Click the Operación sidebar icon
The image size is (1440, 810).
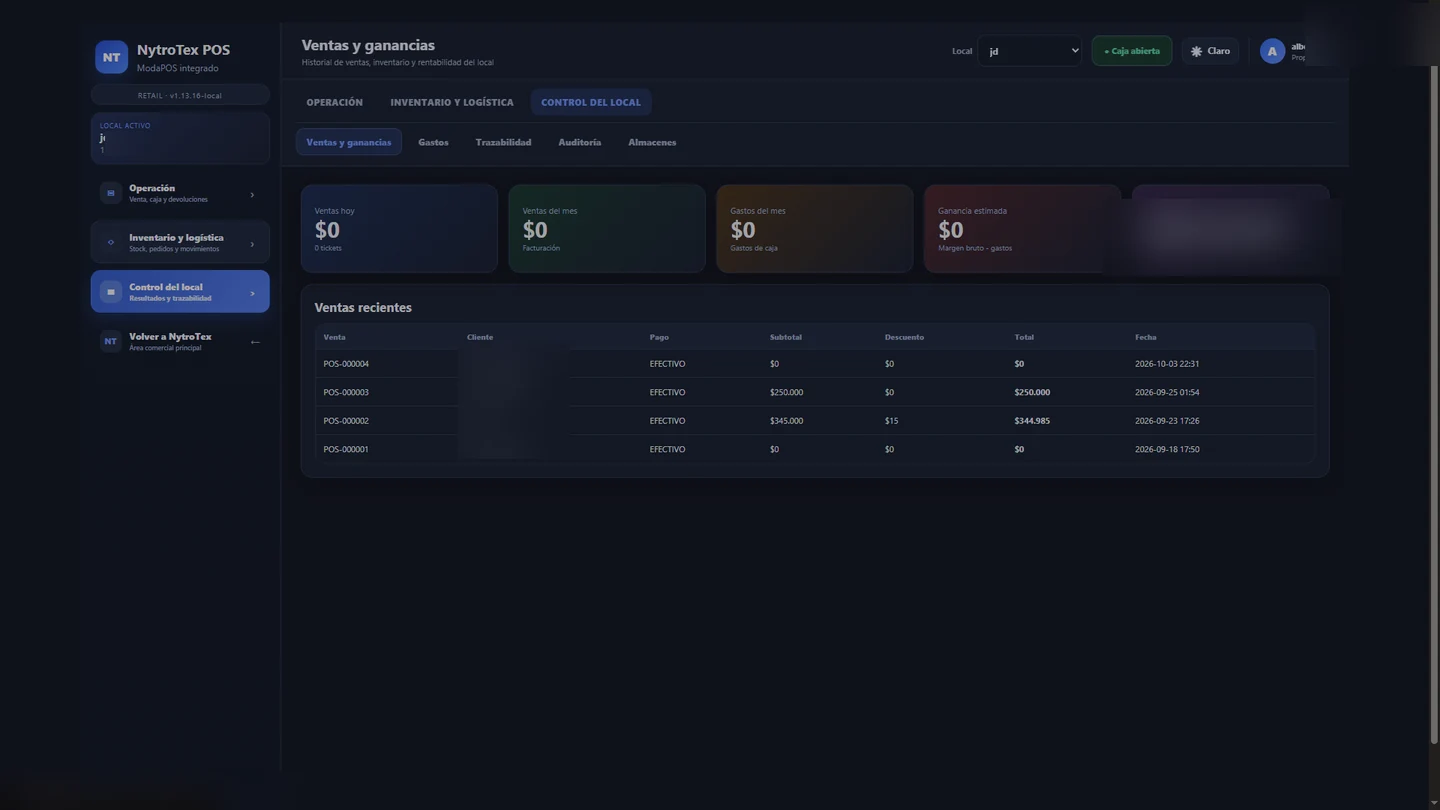coord(111,193)
